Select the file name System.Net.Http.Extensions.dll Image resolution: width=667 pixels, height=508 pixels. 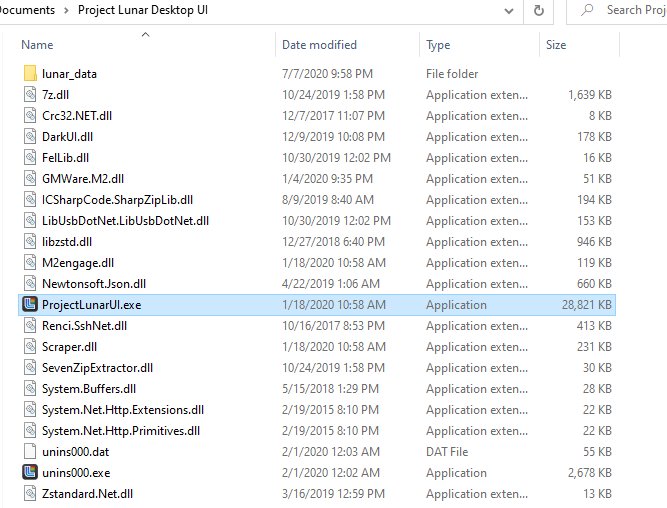tap(123, 410)
